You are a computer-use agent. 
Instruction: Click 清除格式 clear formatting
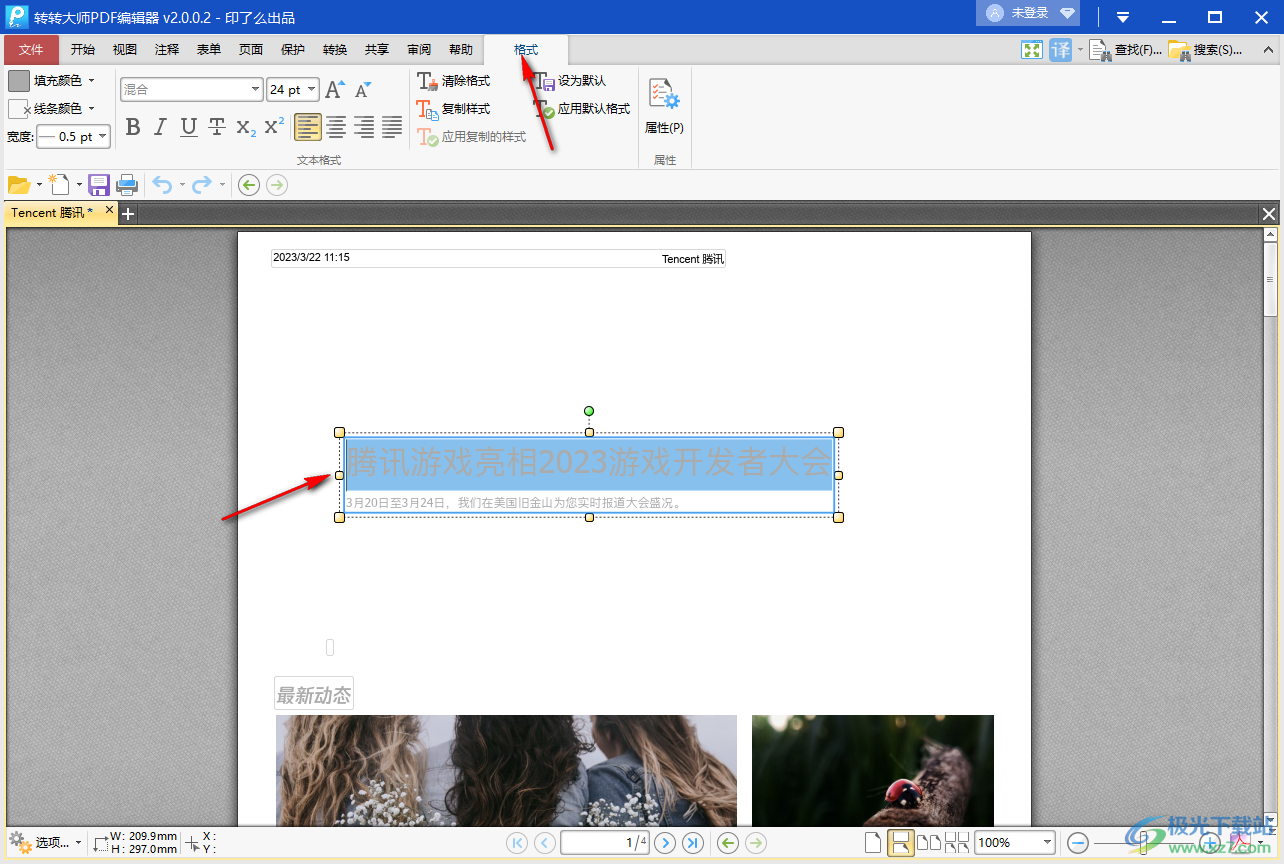tap(454, 81)
